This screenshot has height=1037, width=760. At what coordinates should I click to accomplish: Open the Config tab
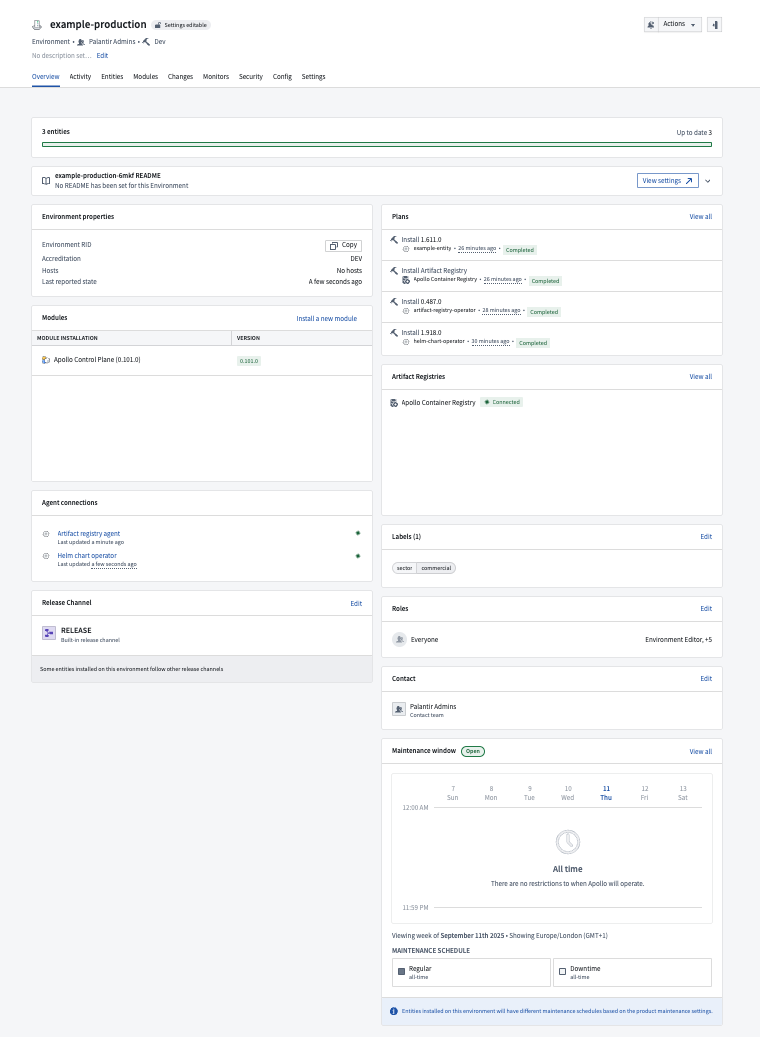(282, 77)
